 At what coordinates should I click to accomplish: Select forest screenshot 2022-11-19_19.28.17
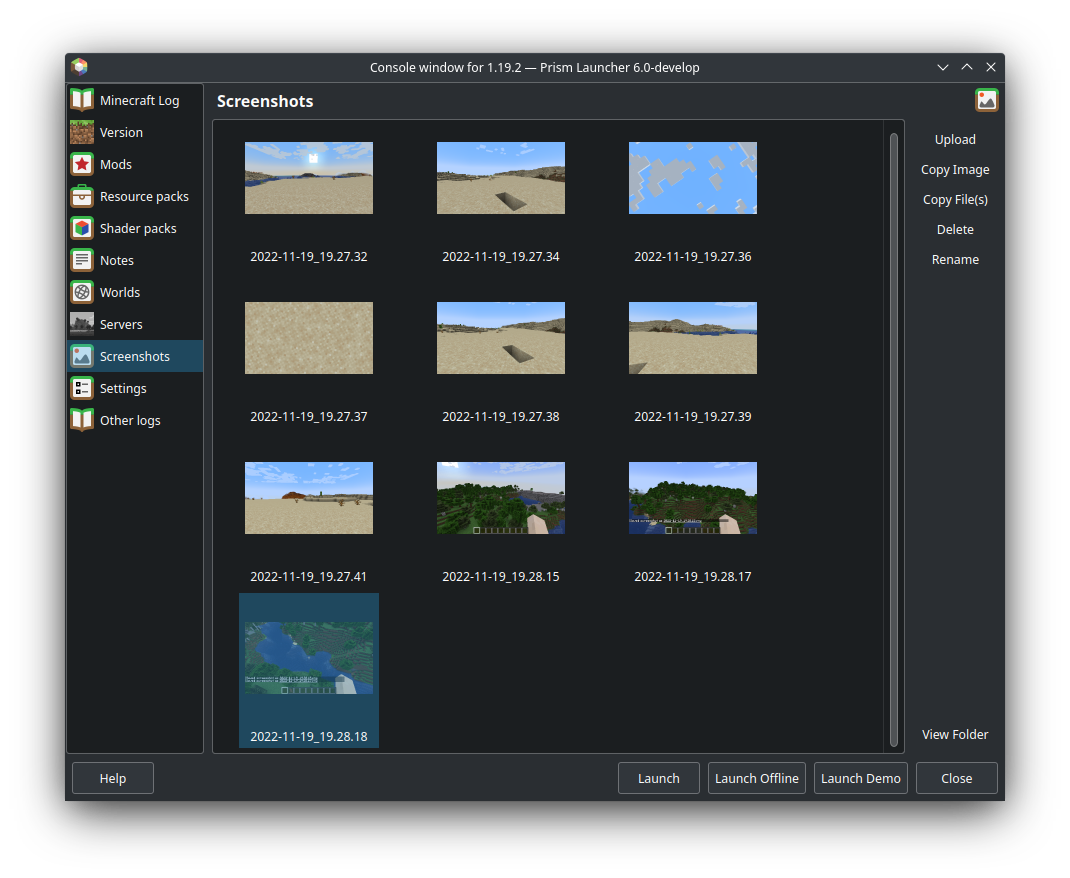pyautogui.click(x=693, y=498)
